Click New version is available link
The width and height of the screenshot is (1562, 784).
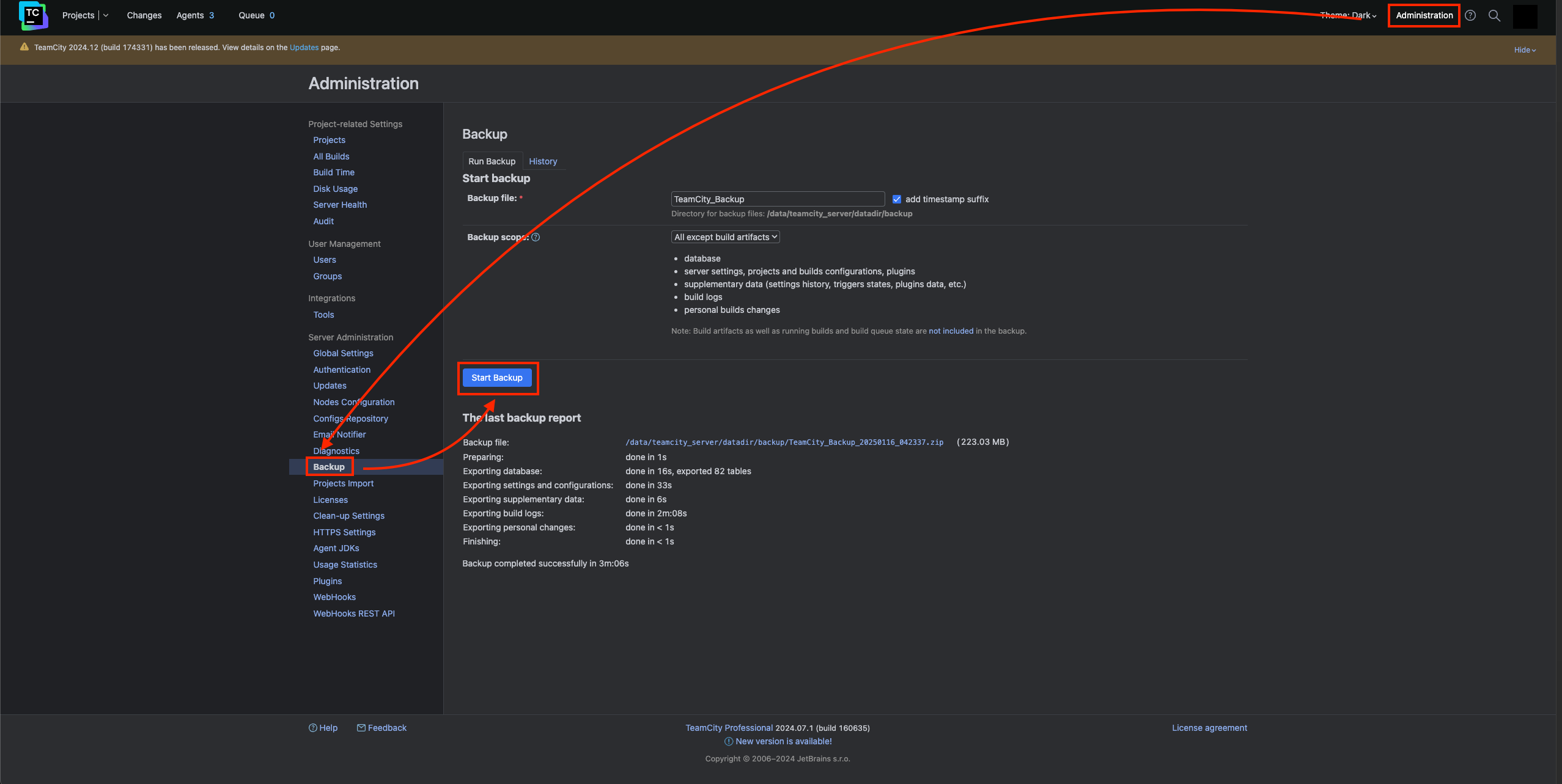pos(783,741)
